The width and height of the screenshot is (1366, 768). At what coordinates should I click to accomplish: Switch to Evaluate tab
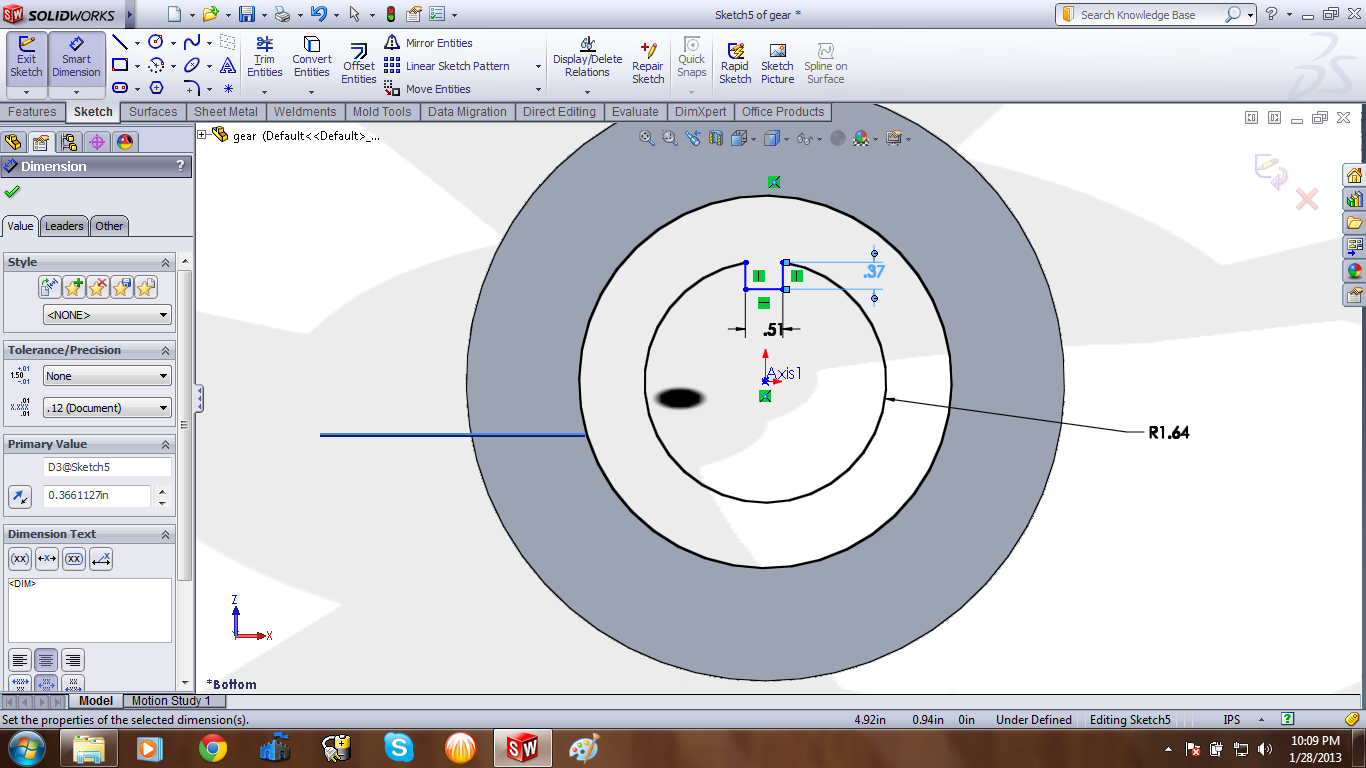pyautogui.click(x=635, y=112)
